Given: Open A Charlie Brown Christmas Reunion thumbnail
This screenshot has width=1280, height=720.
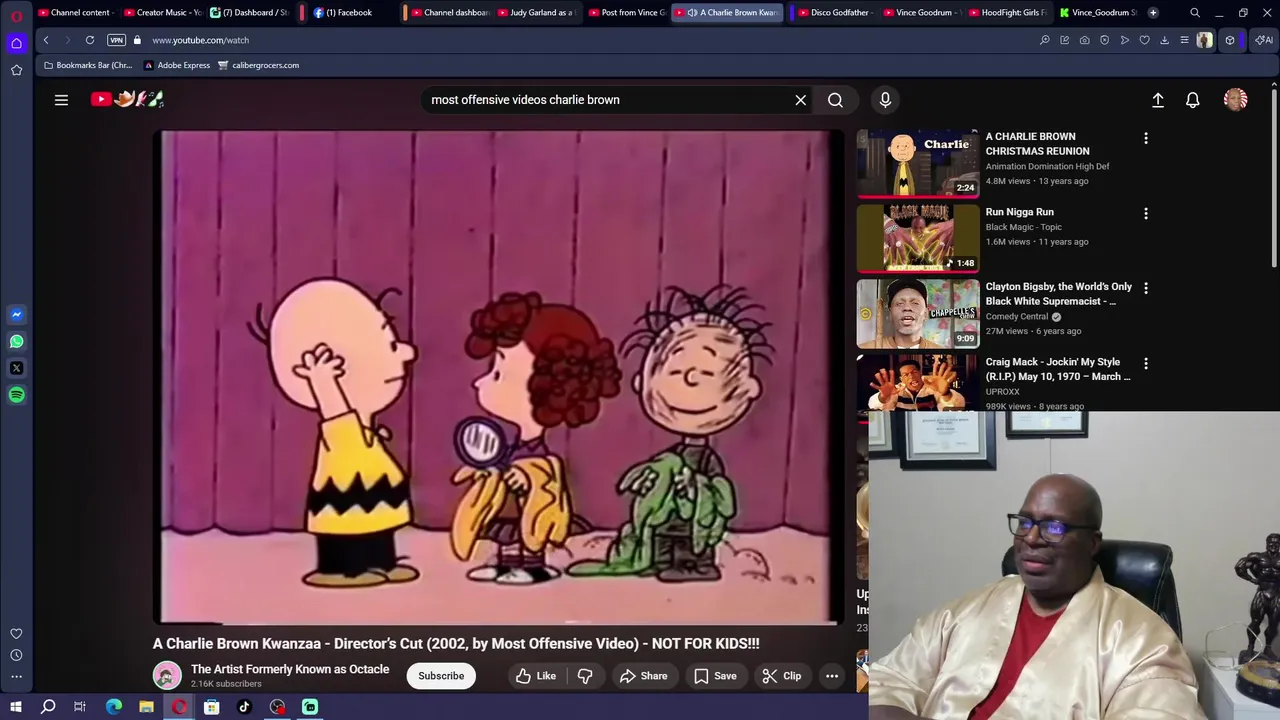Looking at the screenshot, I should tap(918, 163).
